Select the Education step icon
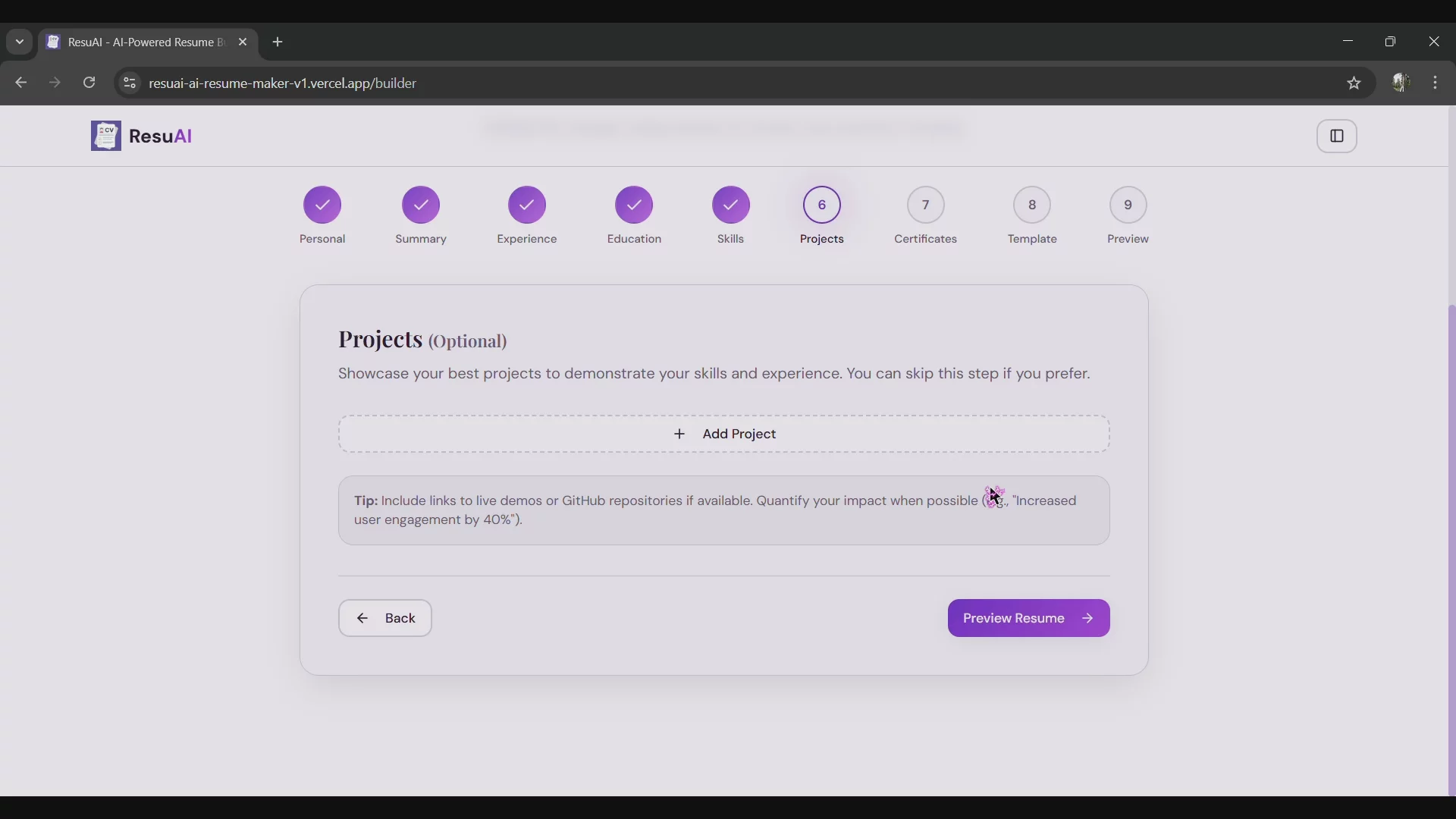The image size is (1456, 819). pyautogui.click(x=634, y=205)
